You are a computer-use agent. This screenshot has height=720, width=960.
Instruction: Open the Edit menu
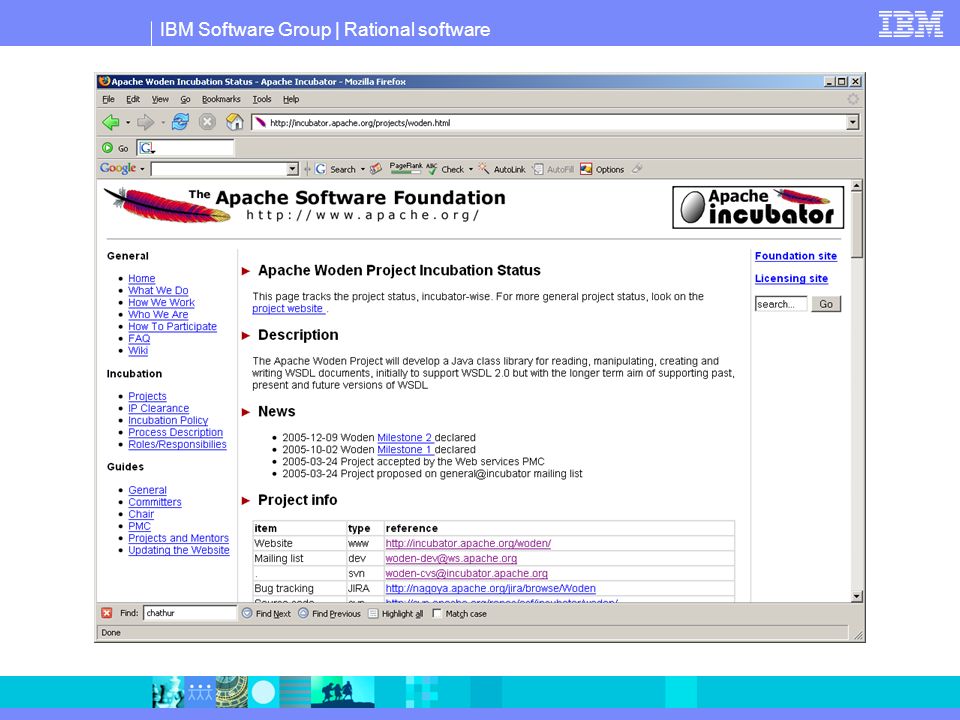[x=133, y=99]
